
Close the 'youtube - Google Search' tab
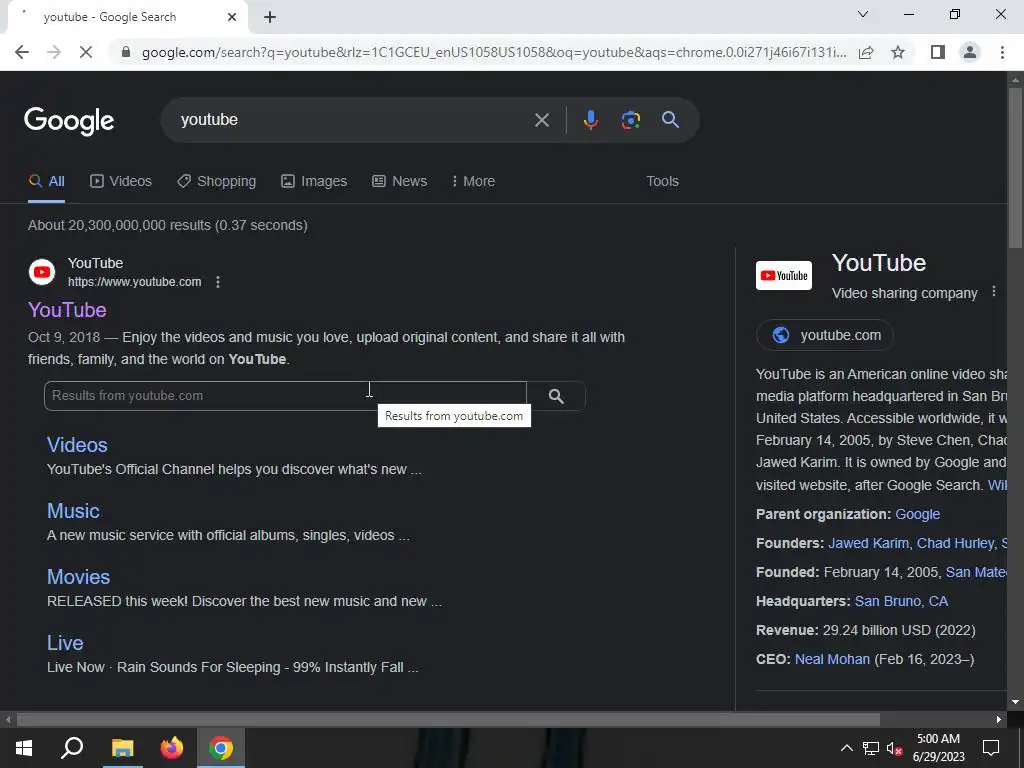[232, 17]
